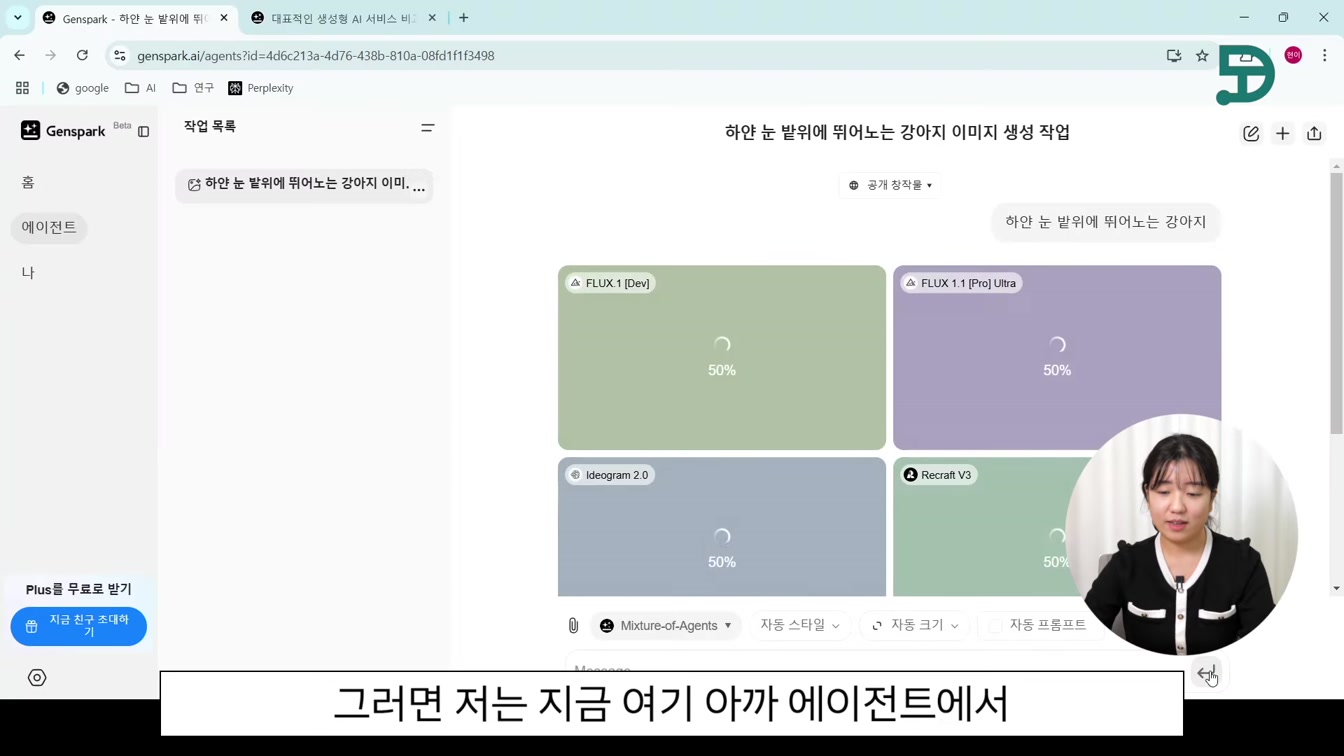This screenshot has width=1344, height=756.
Task: Select 에이전트 in the sidebar
Action: [49, 227]
